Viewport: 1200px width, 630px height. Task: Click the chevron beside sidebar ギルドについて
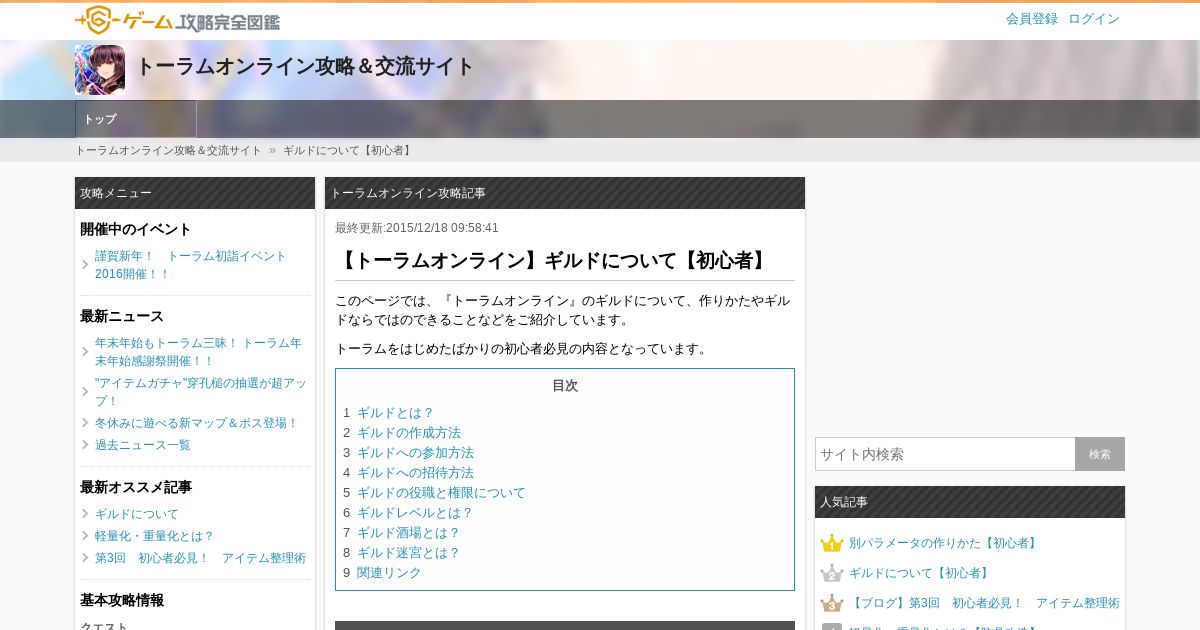85,514
